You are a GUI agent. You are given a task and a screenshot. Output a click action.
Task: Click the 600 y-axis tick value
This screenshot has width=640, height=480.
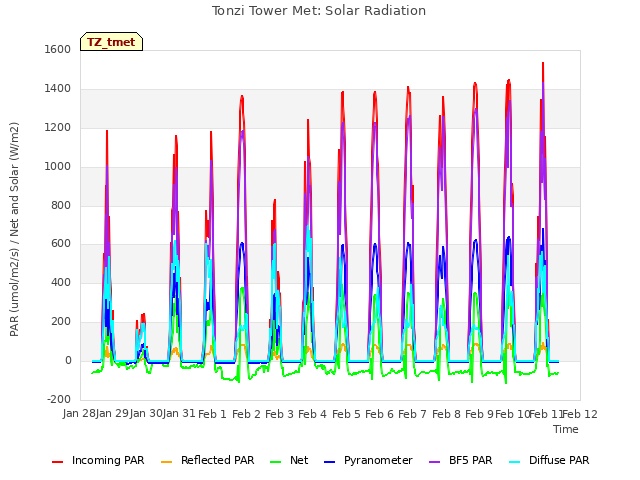coord(61,244)
